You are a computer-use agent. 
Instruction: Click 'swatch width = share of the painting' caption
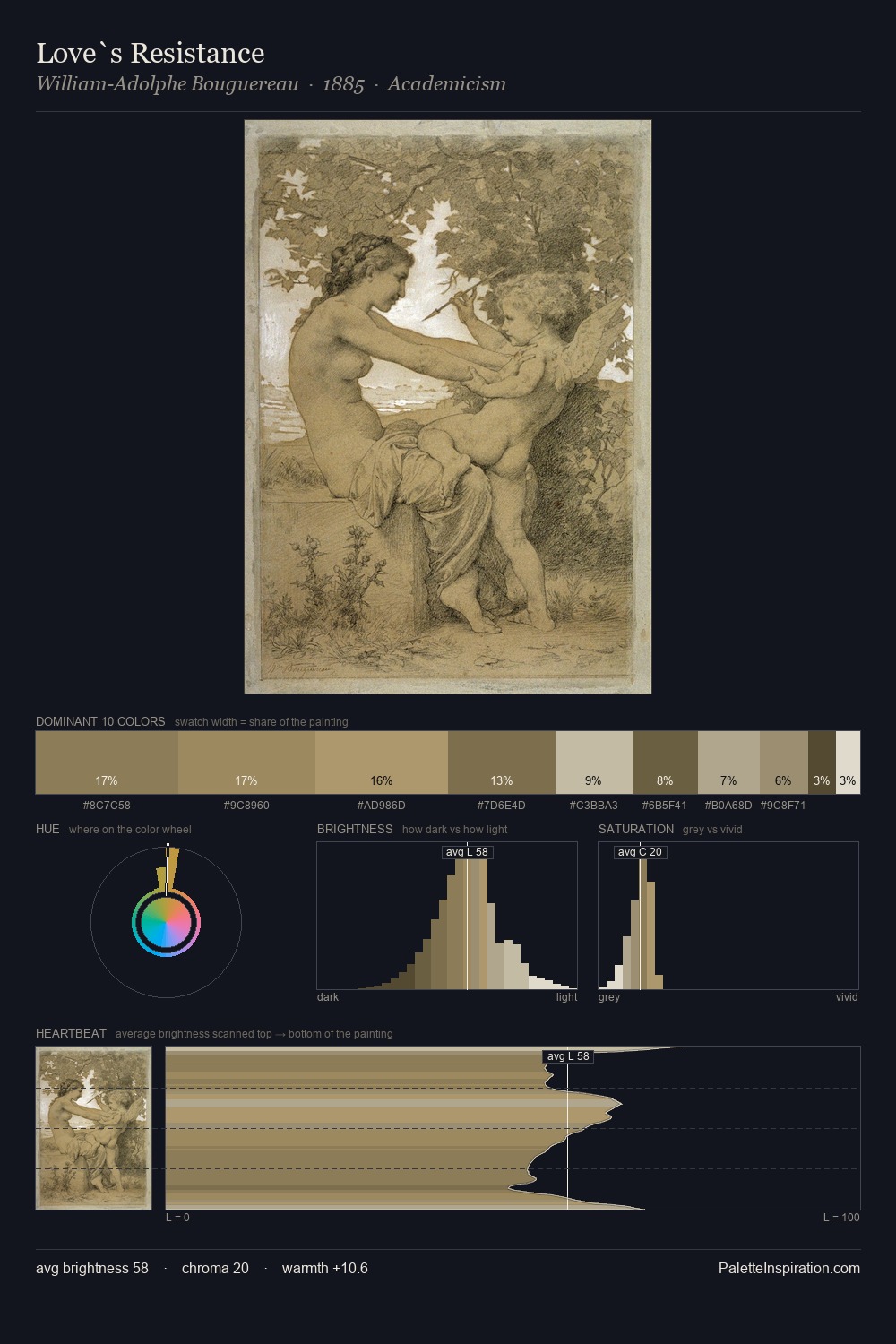262,722
